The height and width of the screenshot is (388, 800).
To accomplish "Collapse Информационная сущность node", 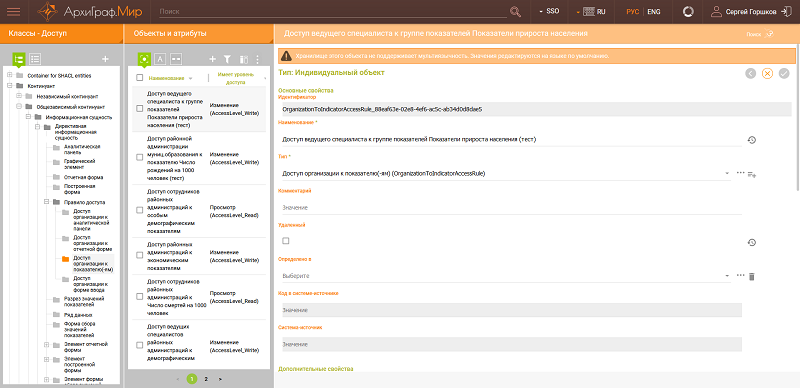I will [29, 117].
